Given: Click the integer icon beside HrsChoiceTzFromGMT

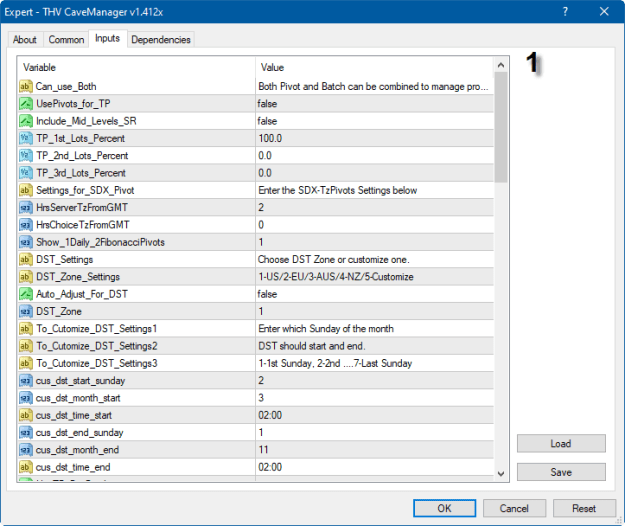Looking at the screenshot, I should click(x=26, y=225).
